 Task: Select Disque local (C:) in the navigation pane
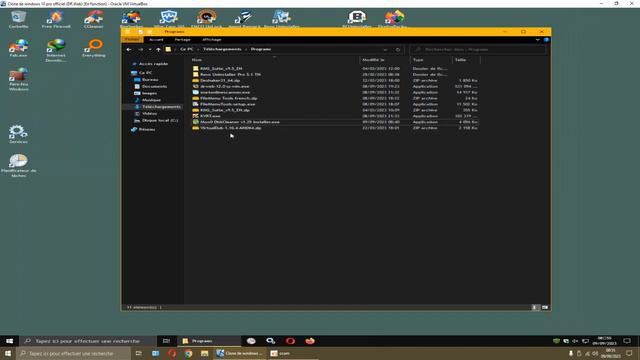click(x=160, y=120)
